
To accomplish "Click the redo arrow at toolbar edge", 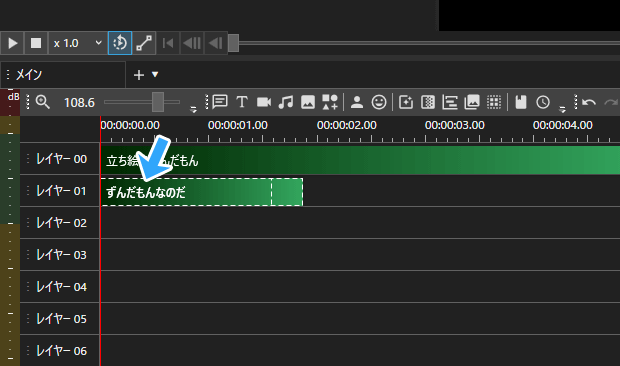I will (611, 102).
